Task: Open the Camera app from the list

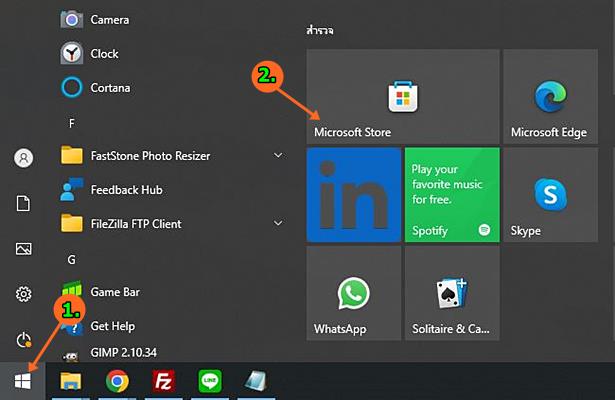Action: pos(173,20)
